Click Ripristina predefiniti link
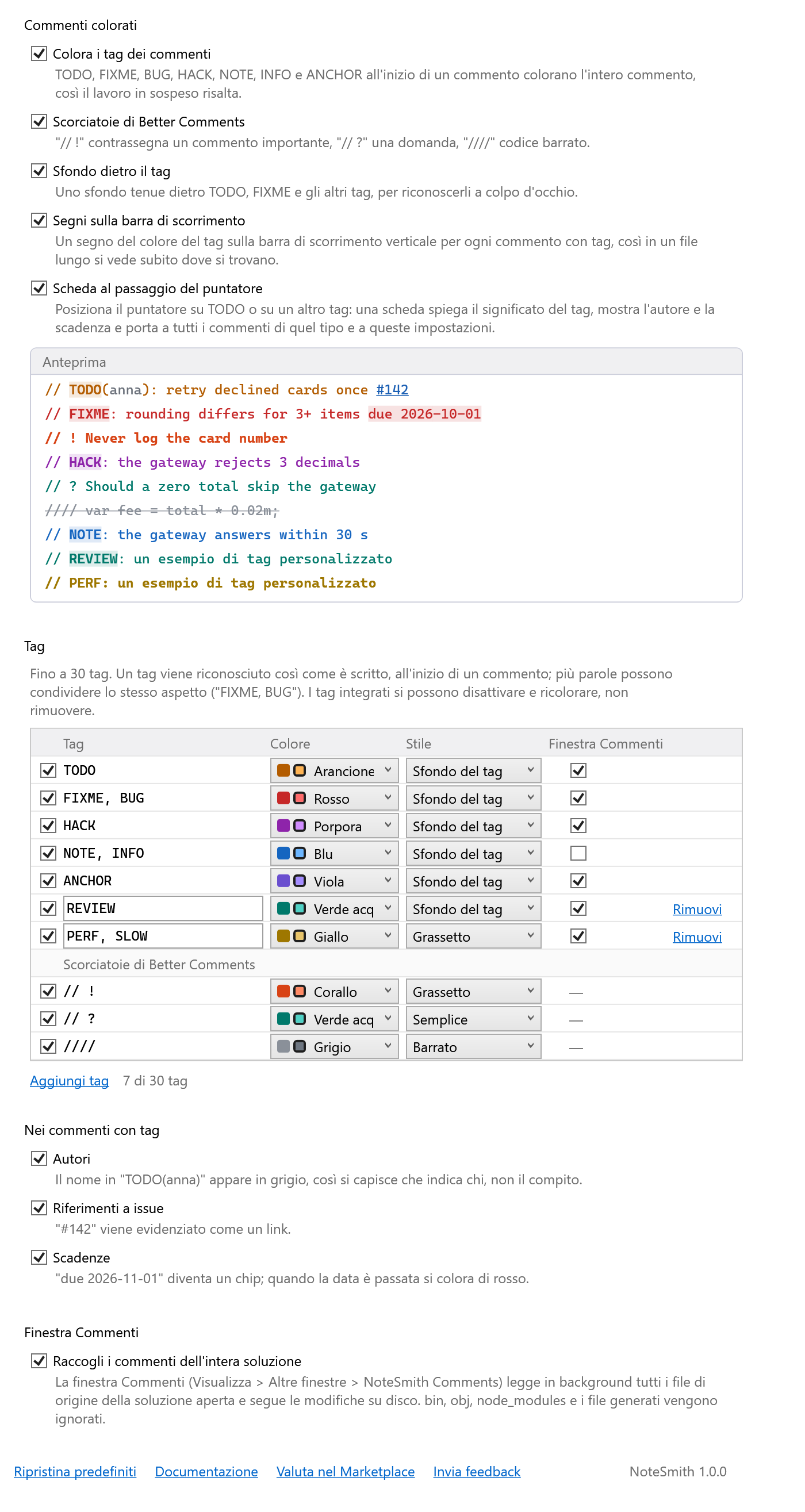 pos(75,1471)
